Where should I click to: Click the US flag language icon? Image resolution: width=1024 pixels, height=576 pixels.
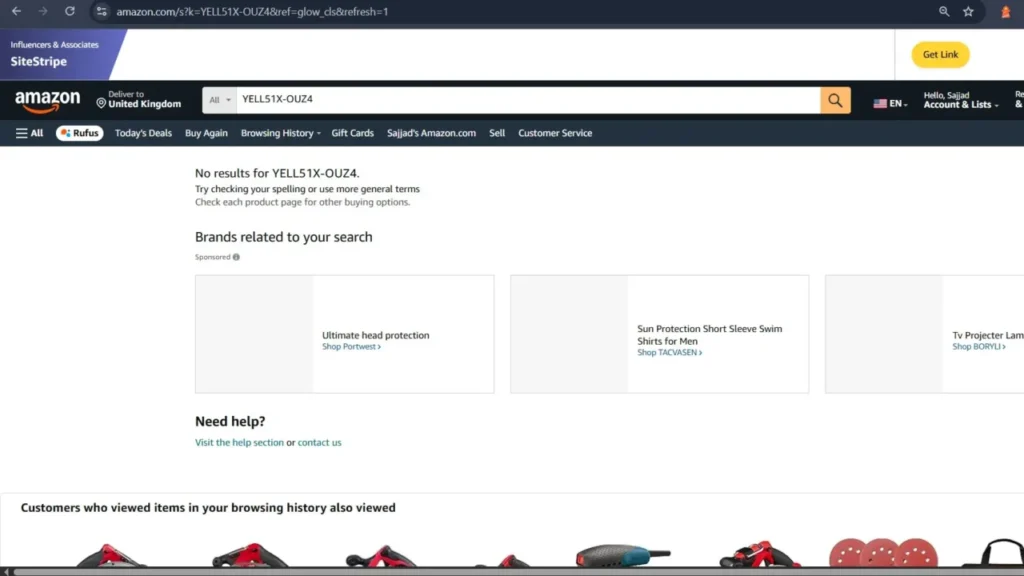tap(880, 103)
